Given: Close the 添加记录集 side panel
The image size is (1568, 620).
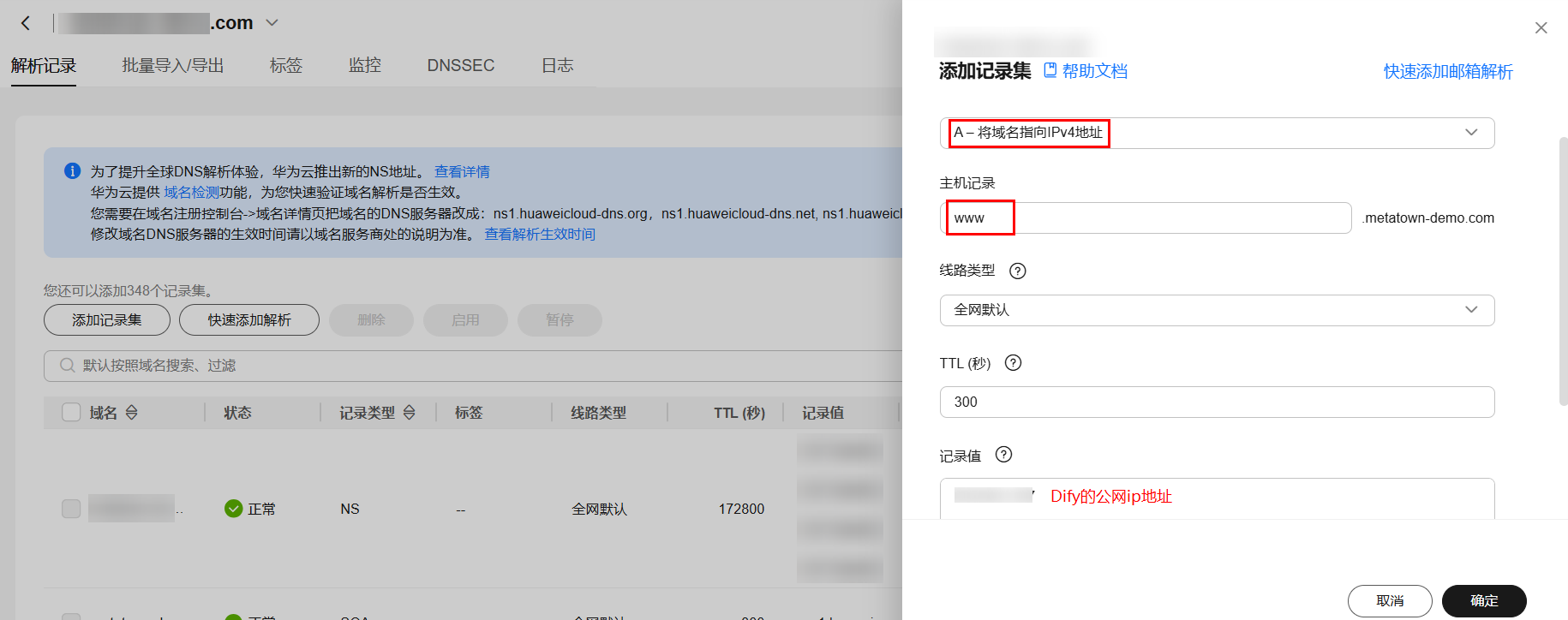Looking at the screenshot, I should click(x=1541, y=27).
